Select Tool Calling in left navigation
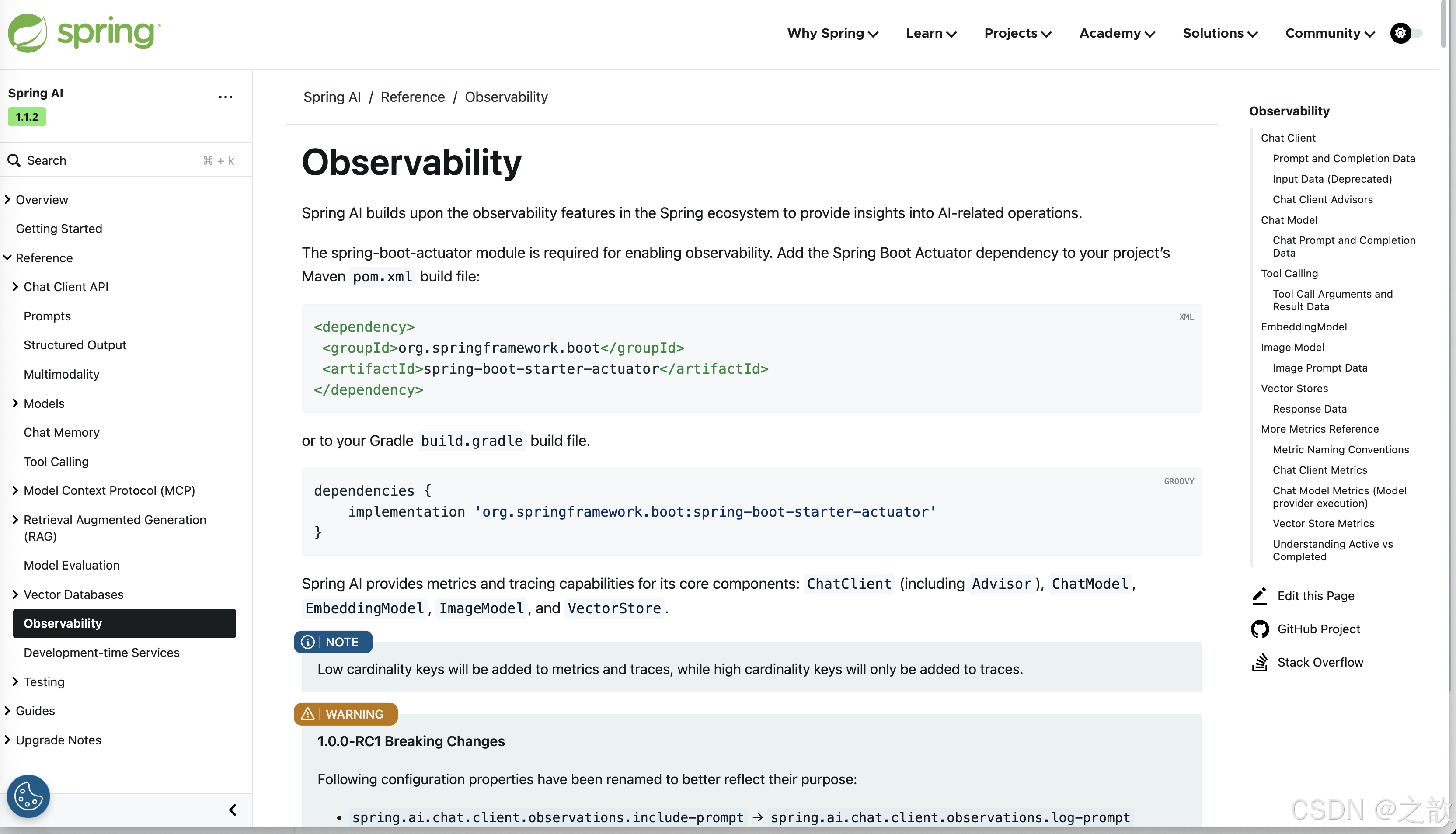Screen dimensions: 1456x834 56,461
